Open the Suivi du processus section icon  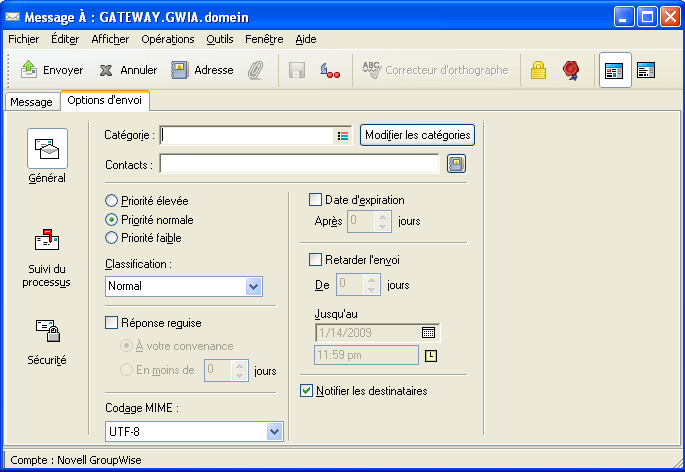pos(47,240)
